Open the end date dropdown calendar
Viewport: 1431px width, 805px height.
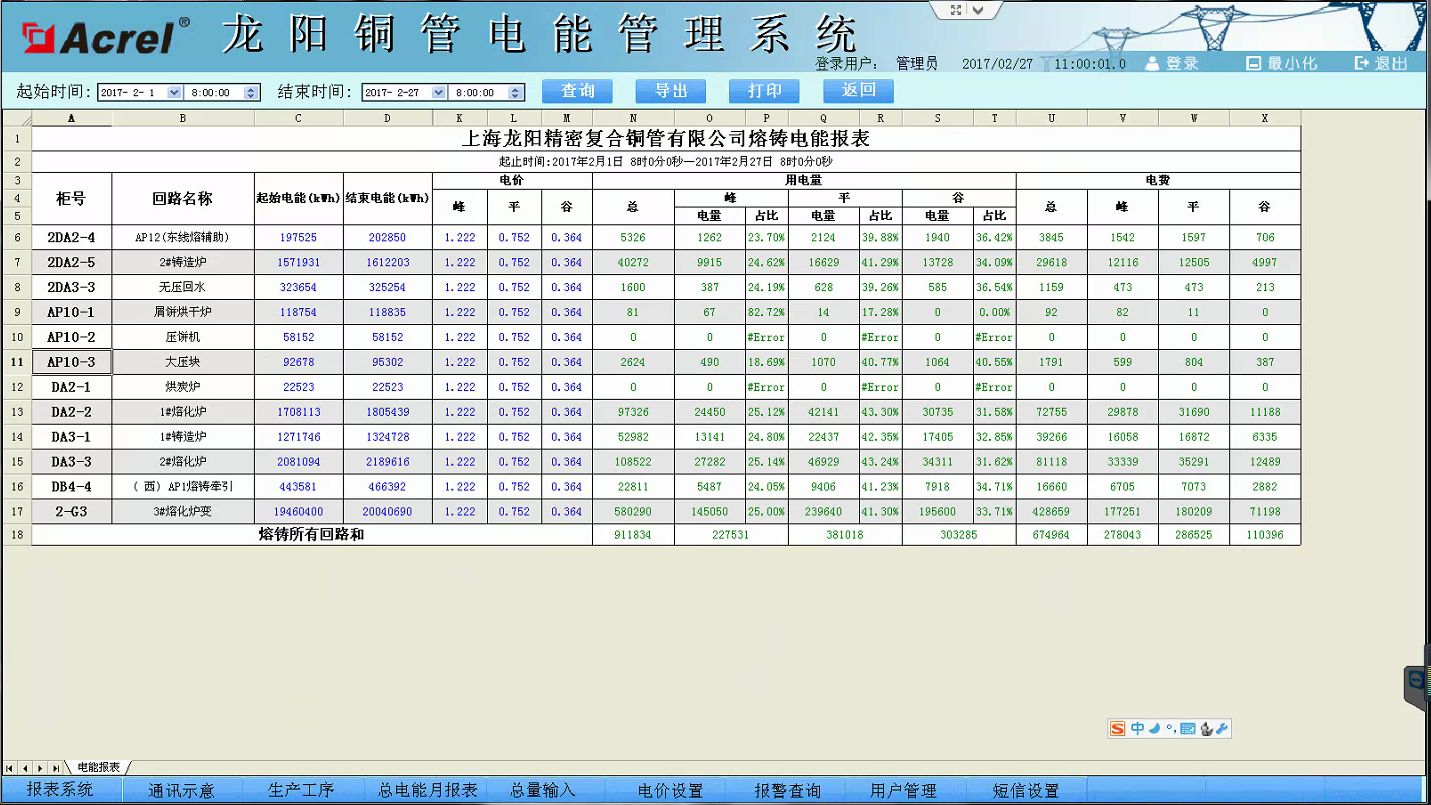(x=438, y=92)
